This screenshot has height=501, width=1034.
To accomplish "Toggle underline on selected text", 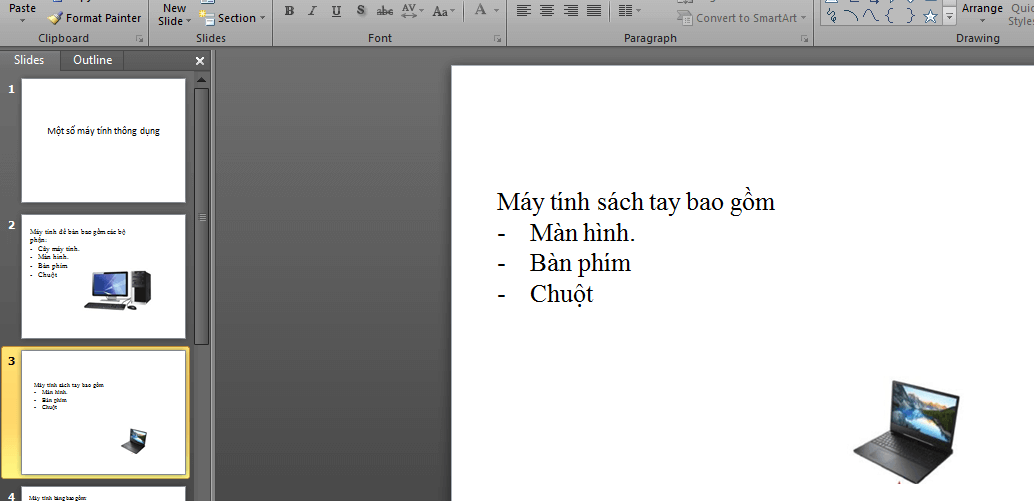I will coord(336,11).
